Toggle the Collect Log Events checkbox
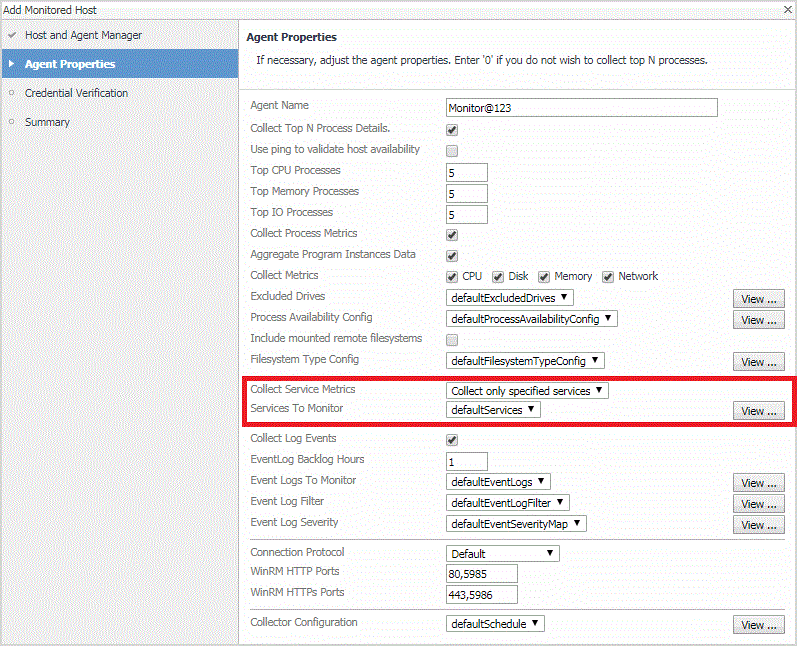This screenshot has width=797, height=646. tap(452, 440)
